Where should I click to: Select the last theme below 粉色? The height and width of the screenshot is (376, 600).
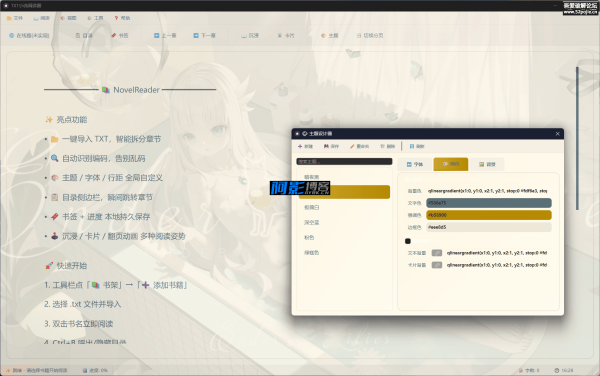[x=344, y=252]
